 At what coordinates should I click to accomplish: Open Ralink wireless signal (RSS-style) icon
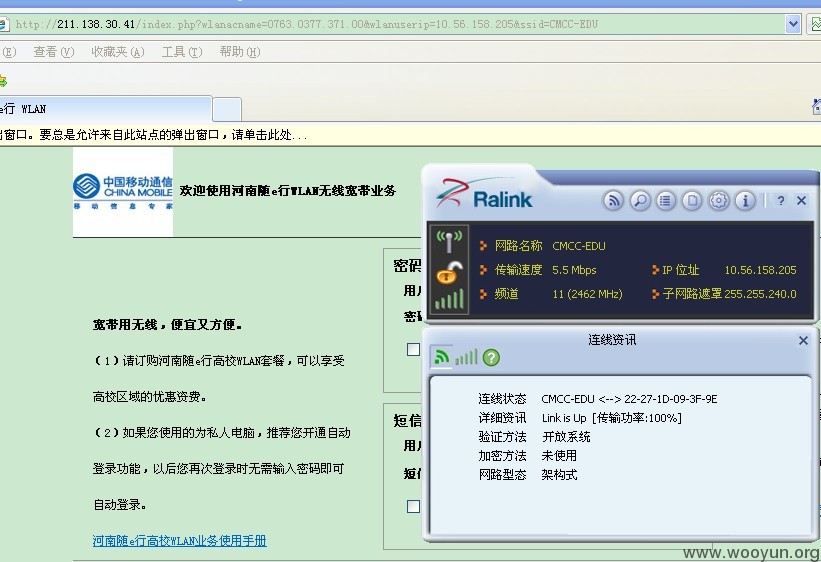[x=614, y=200]
